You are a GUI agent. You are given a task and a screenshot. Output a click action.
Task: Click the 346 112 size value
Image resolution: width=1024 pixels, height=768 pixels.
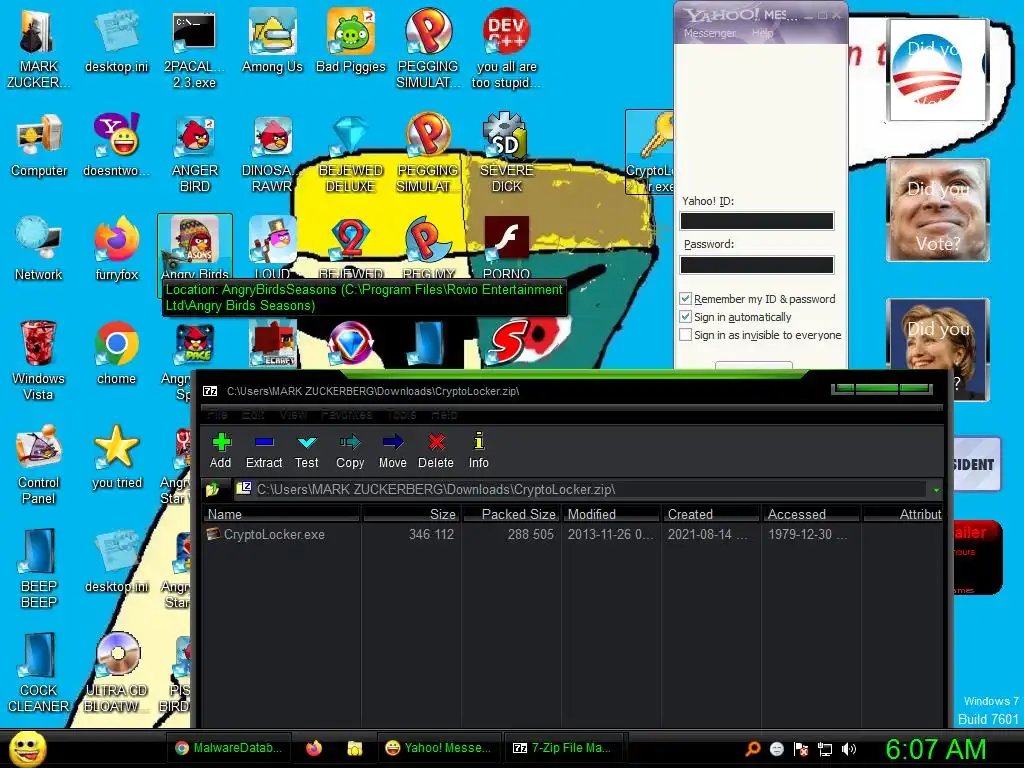coord(431,534)
